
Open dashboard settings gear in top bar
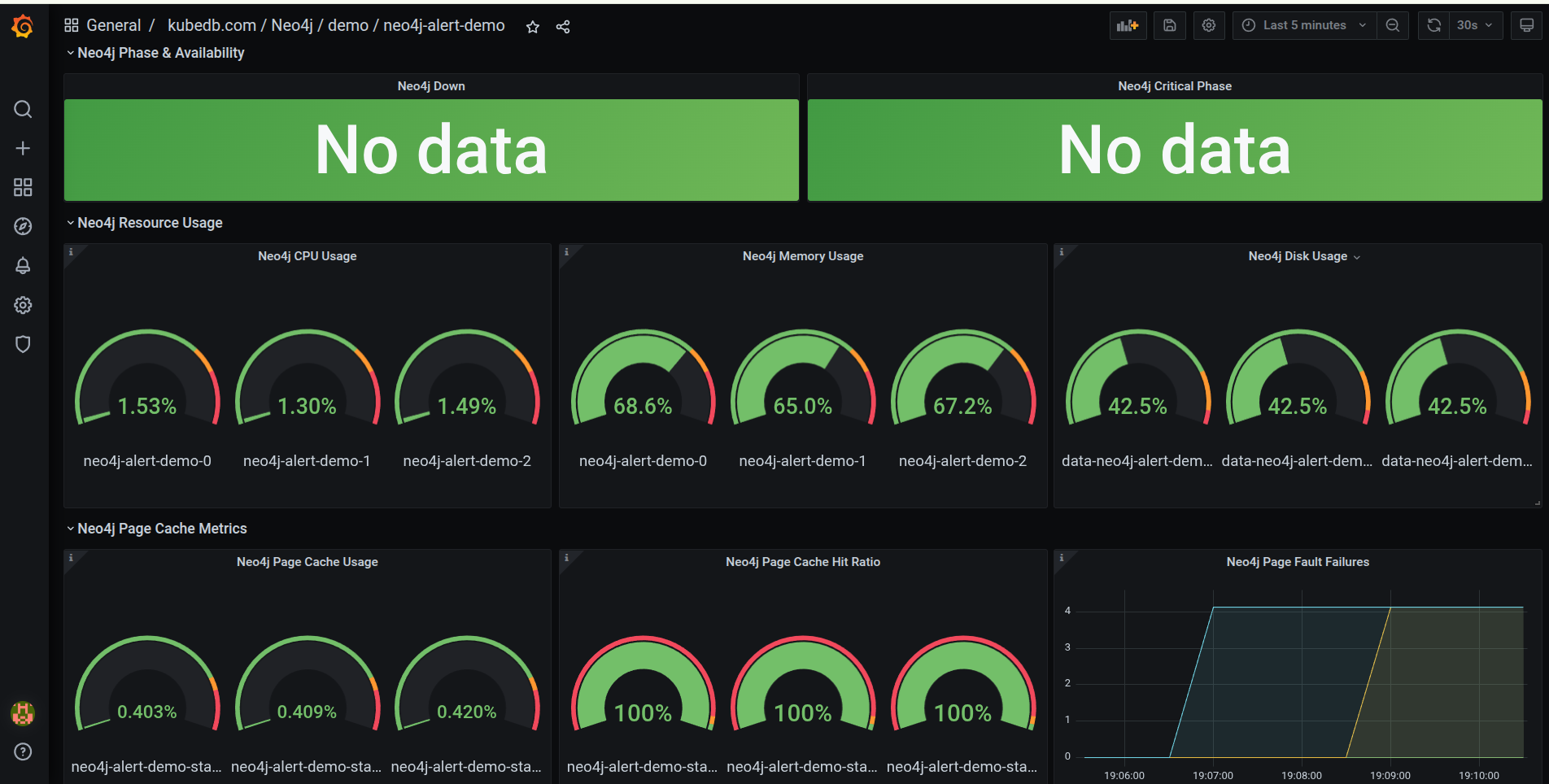[1209, 25]
